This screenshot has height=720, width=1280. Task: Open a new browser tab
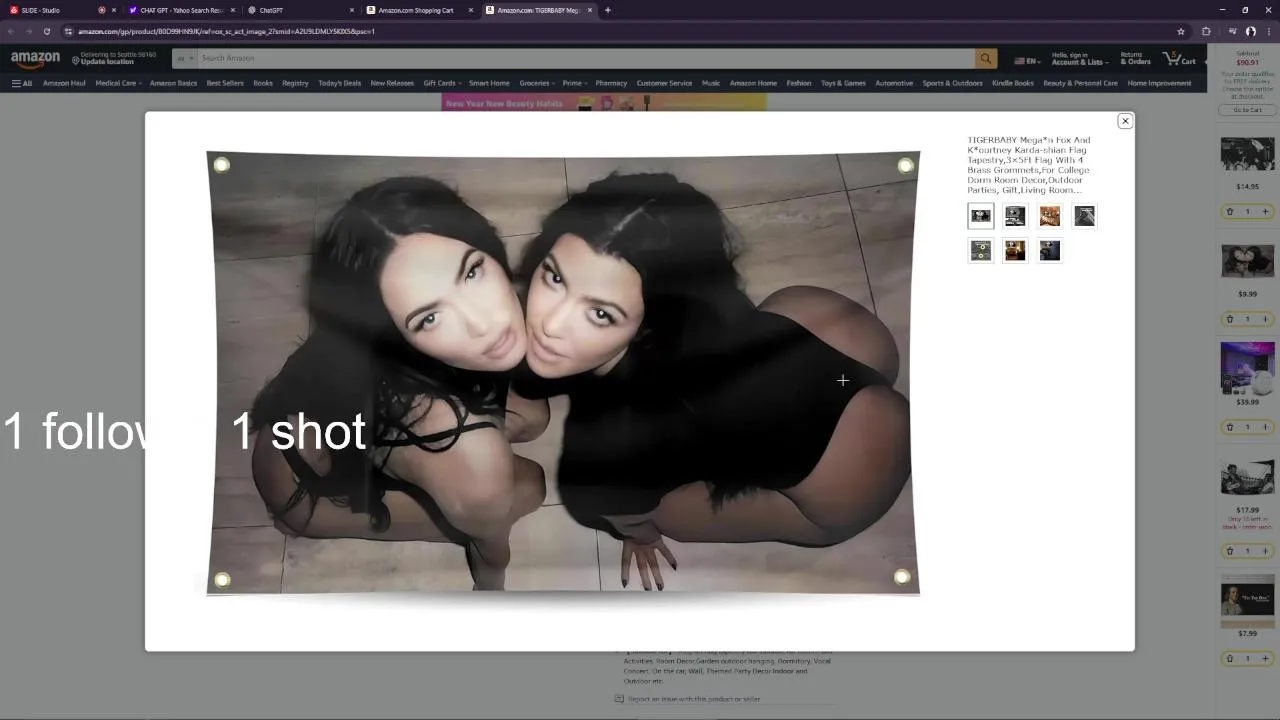(x=607, y=10)
